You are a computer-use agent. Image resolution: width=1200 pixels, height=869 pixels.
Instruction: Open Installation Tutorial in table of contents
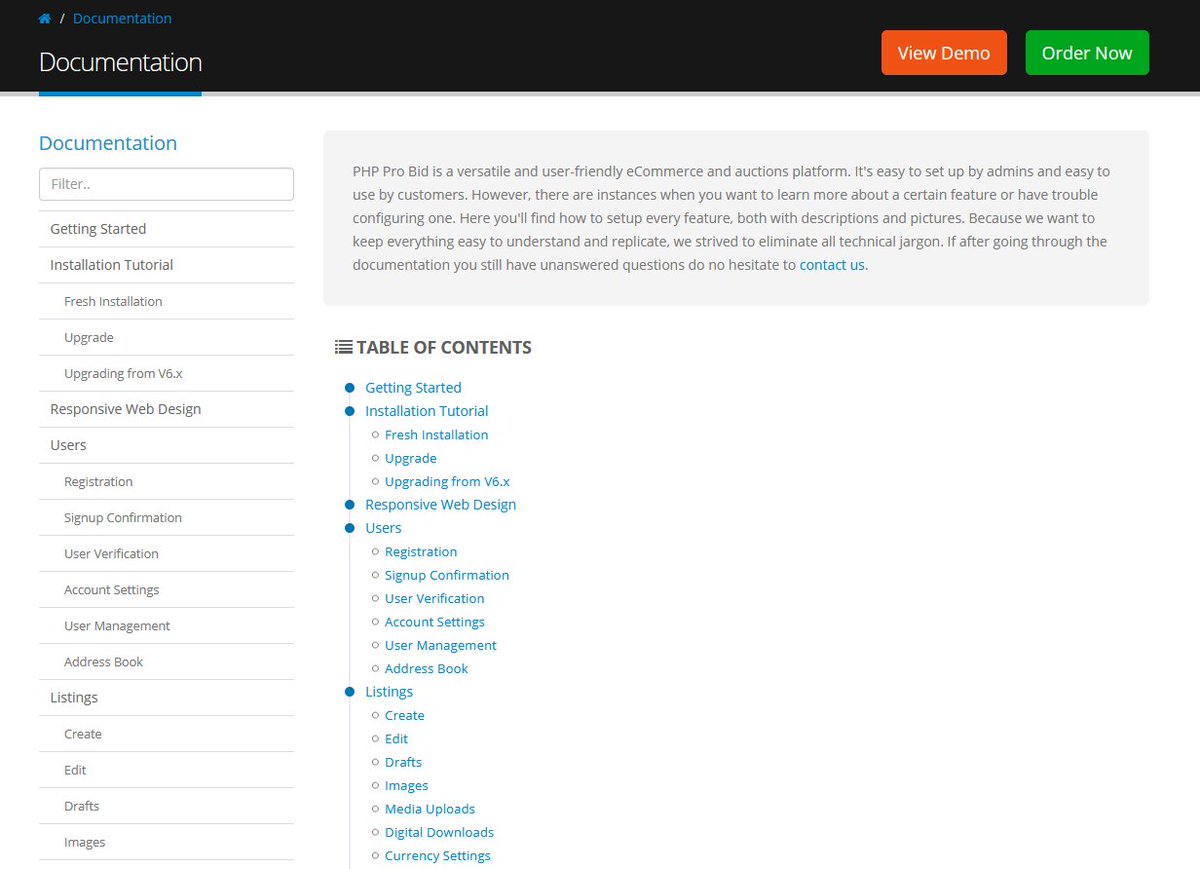pos(427,411)
